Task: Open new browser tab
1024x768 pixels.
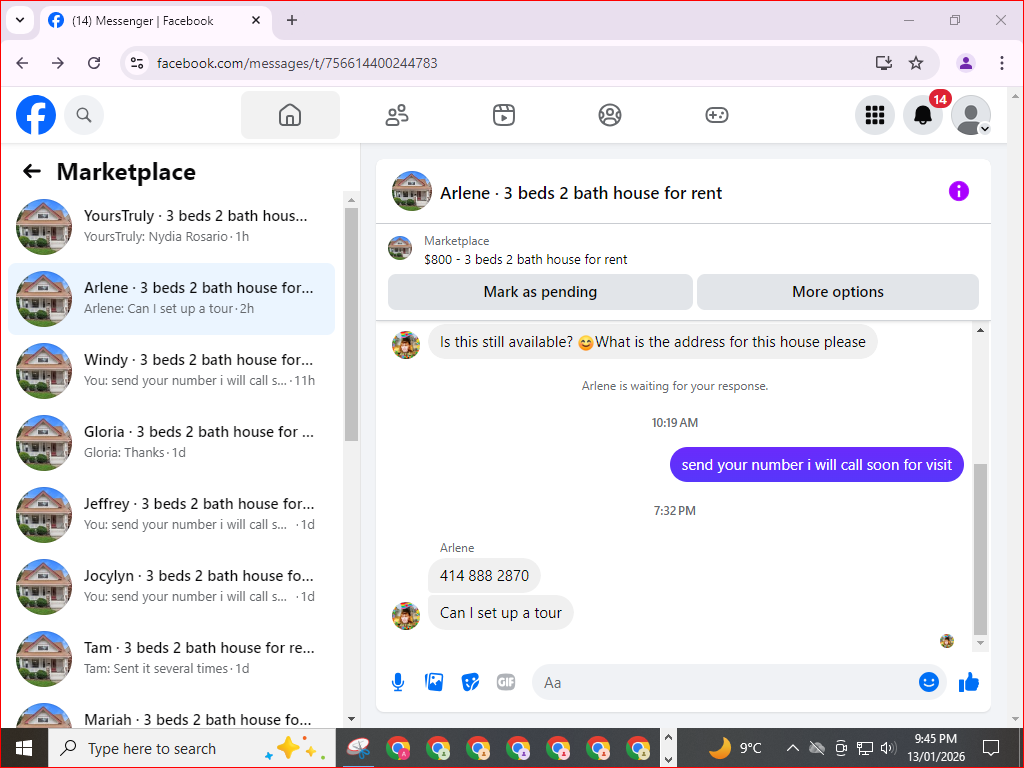Action: pos(292,20)
